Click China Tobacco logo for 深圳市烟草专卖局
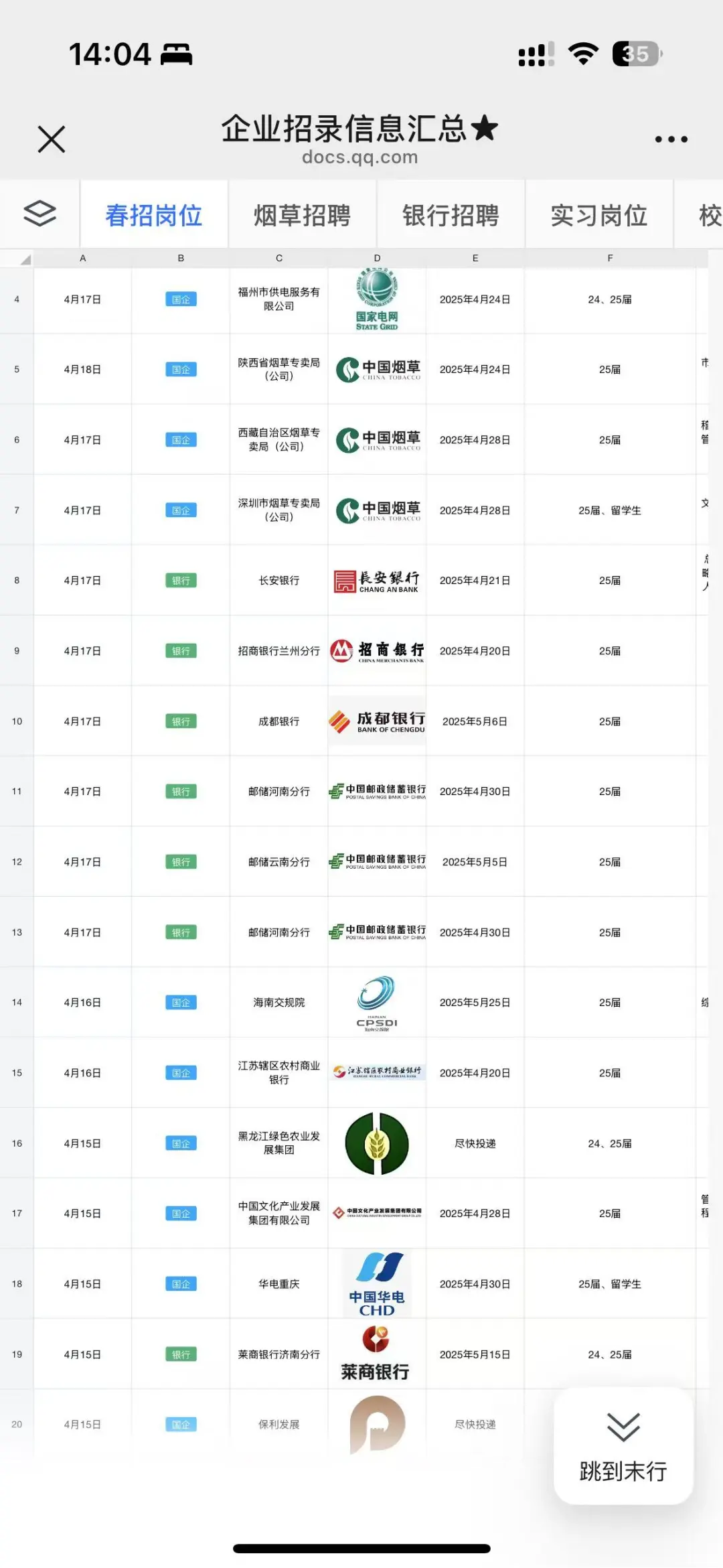Screen dimensions: 723x1568 coord(378,510)
